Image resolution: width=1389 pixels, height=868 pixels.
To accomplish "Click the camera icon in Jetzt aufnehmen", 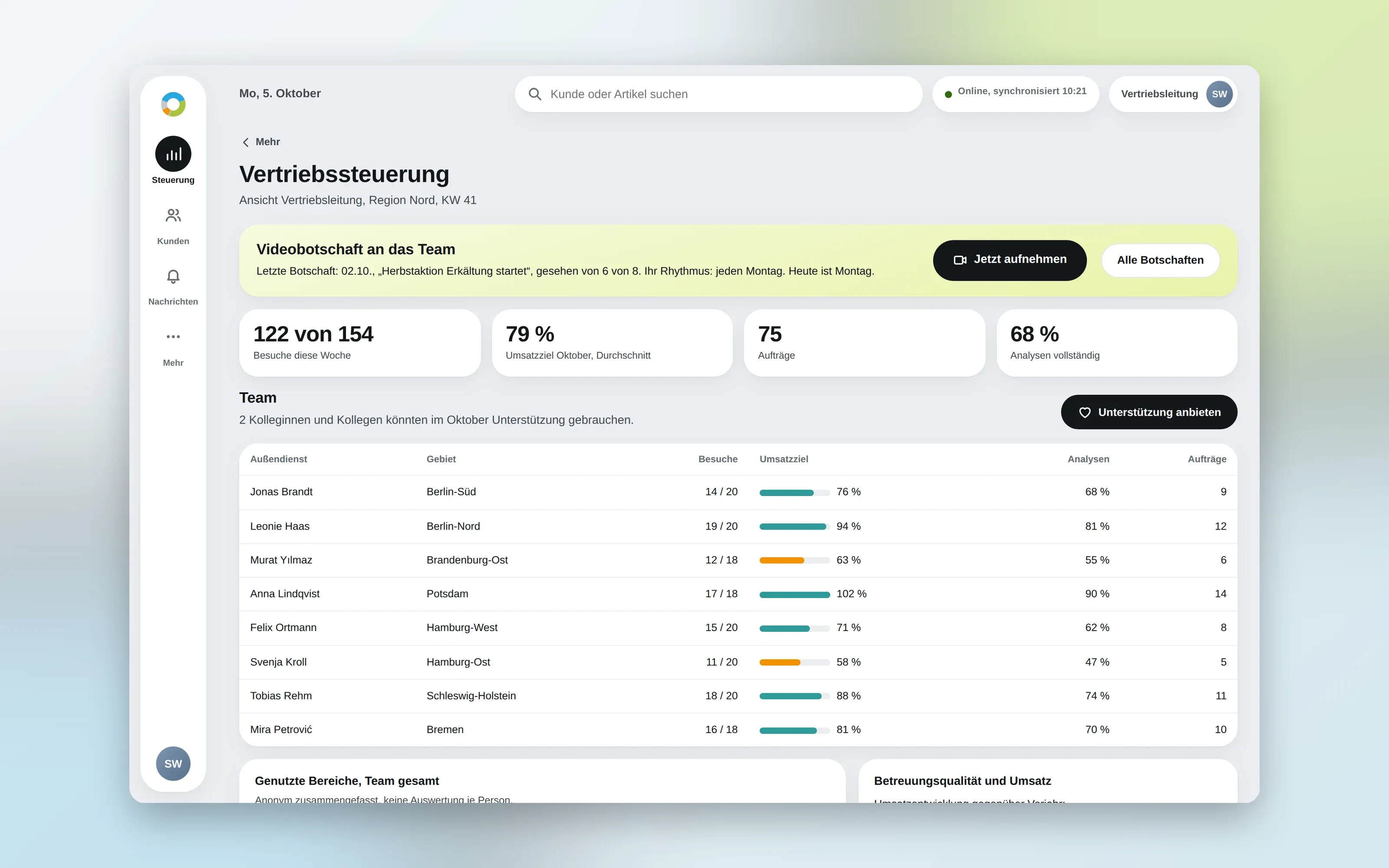I will point(960,260).
